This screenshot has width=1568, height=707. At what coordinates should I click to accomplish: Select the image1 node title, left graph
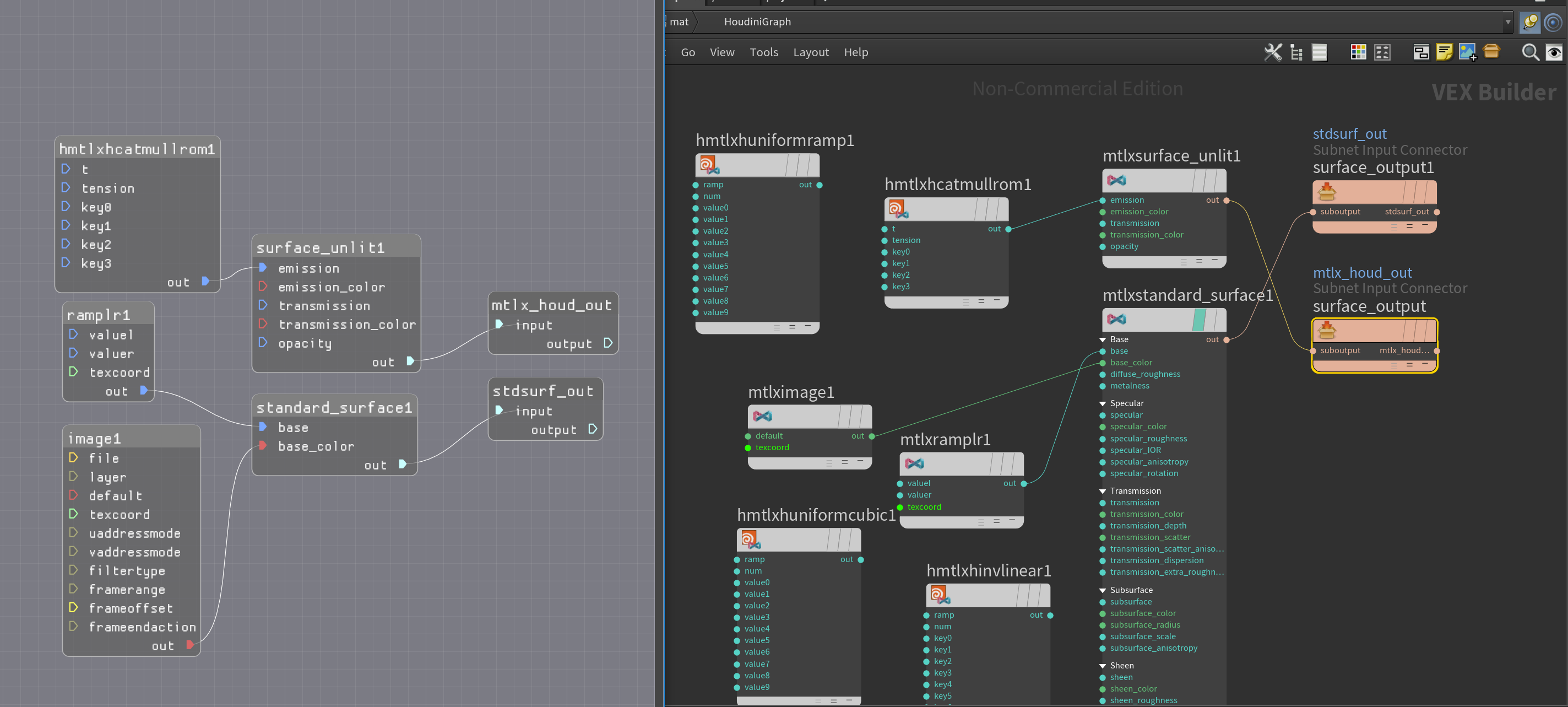point(94,439)
